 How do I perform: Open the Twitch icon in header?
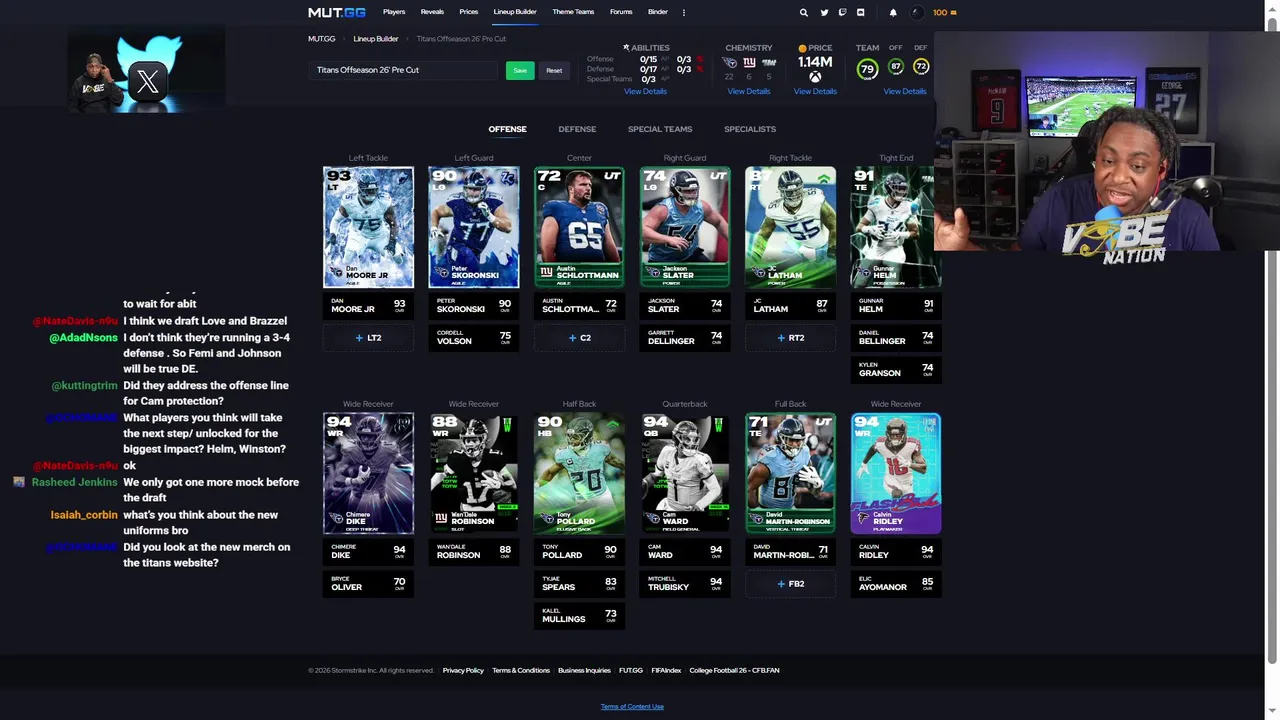pos(842,13)
